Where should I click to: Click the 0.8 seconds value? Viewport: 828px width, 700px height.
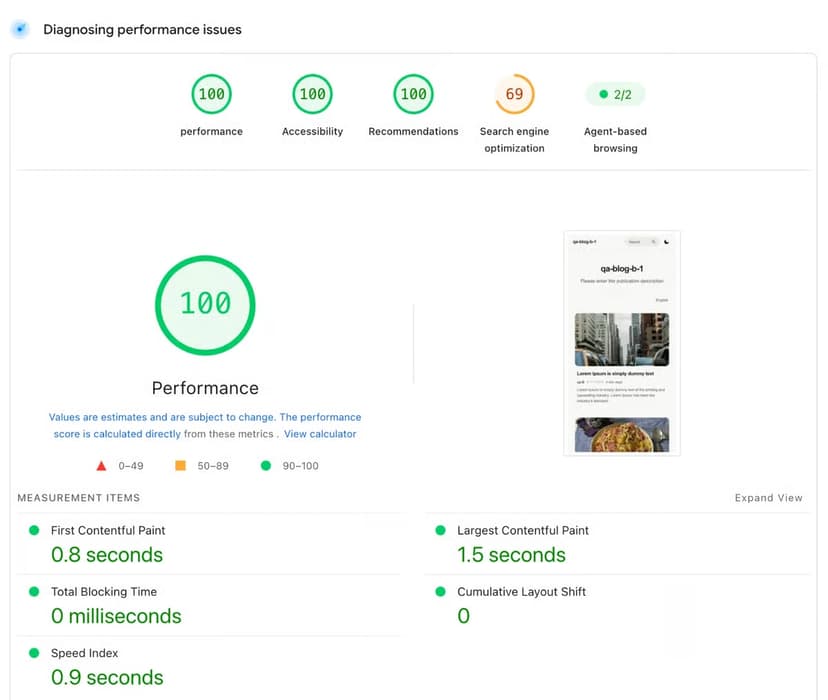tap(107, 555)
